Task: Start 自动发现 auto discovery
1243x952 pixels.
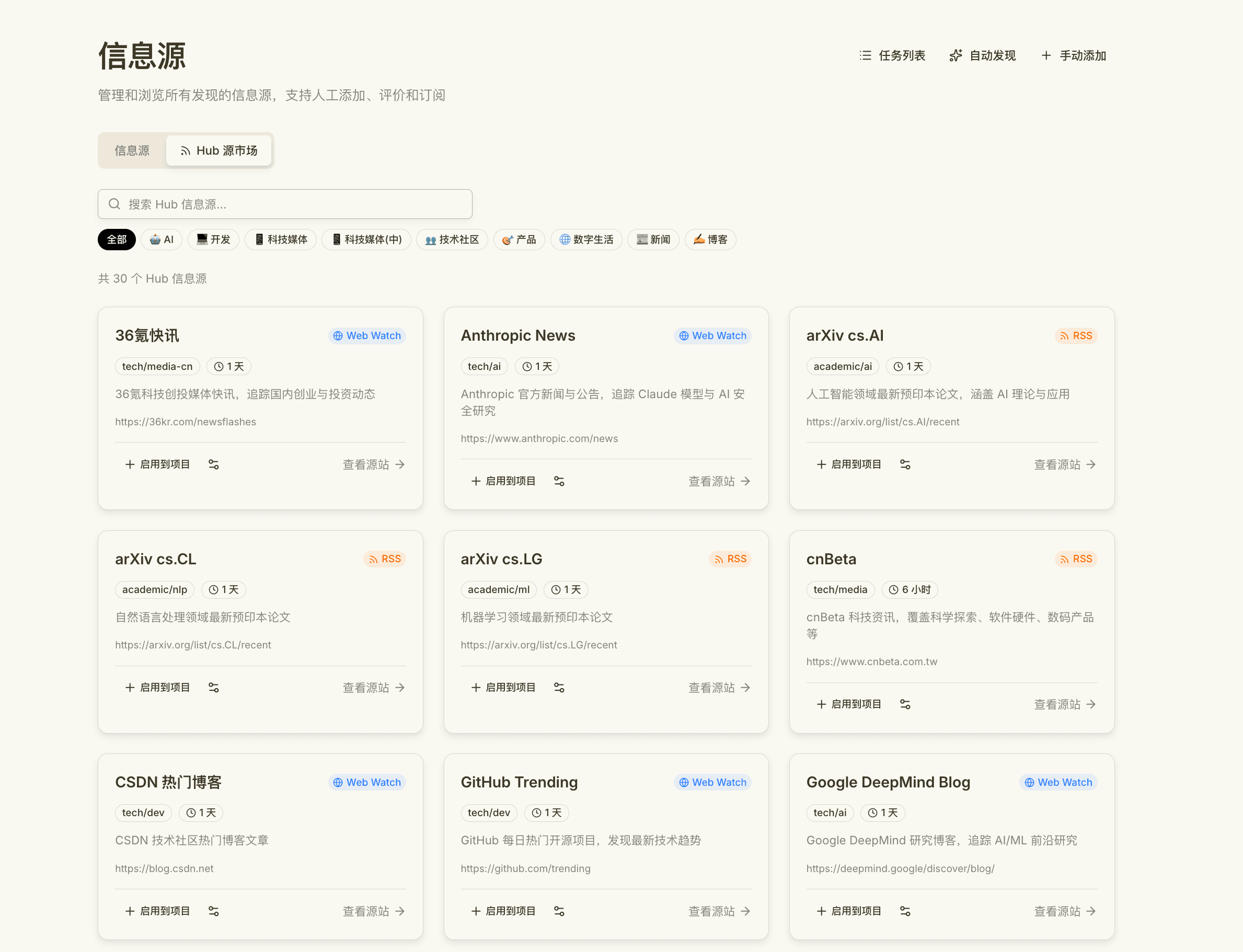Action: click(x=982, y=55)
